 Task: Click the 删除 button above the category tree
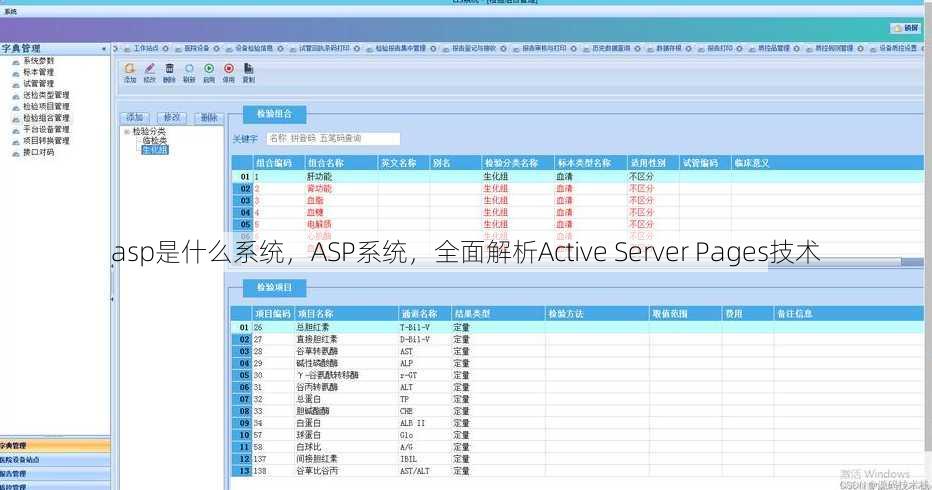click(x=209, y=117)
